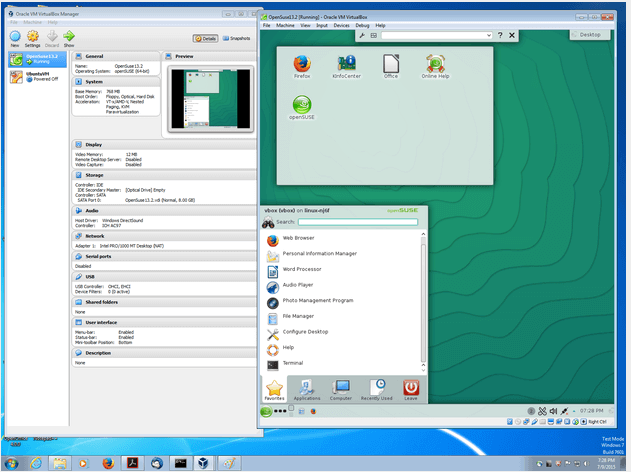The image size is (631, 472).
Task: Launch Personal Information Manager
Action: [x=341, y=254]
